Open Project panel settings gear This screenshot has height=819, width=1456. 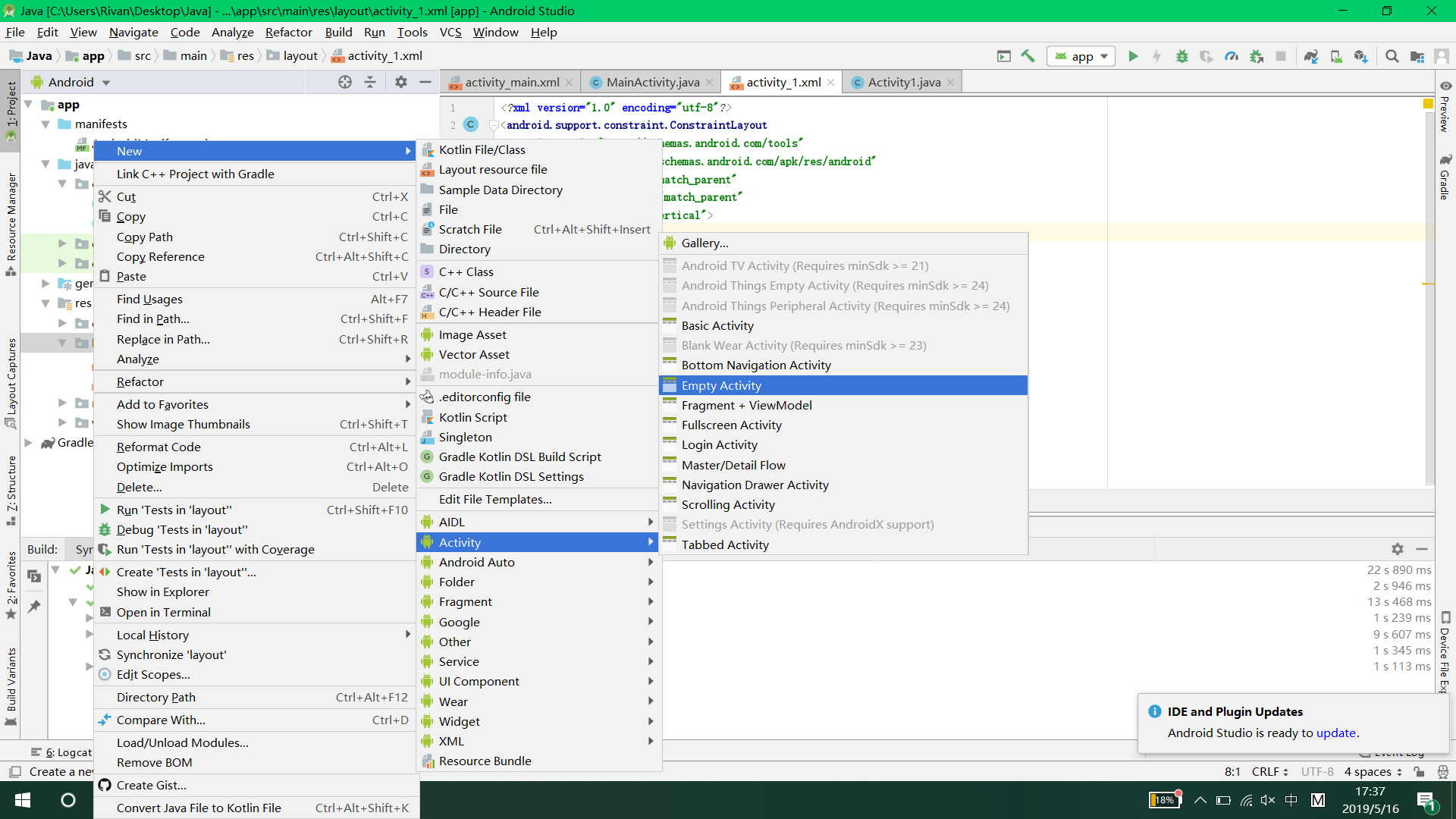[x=401, y=82]
